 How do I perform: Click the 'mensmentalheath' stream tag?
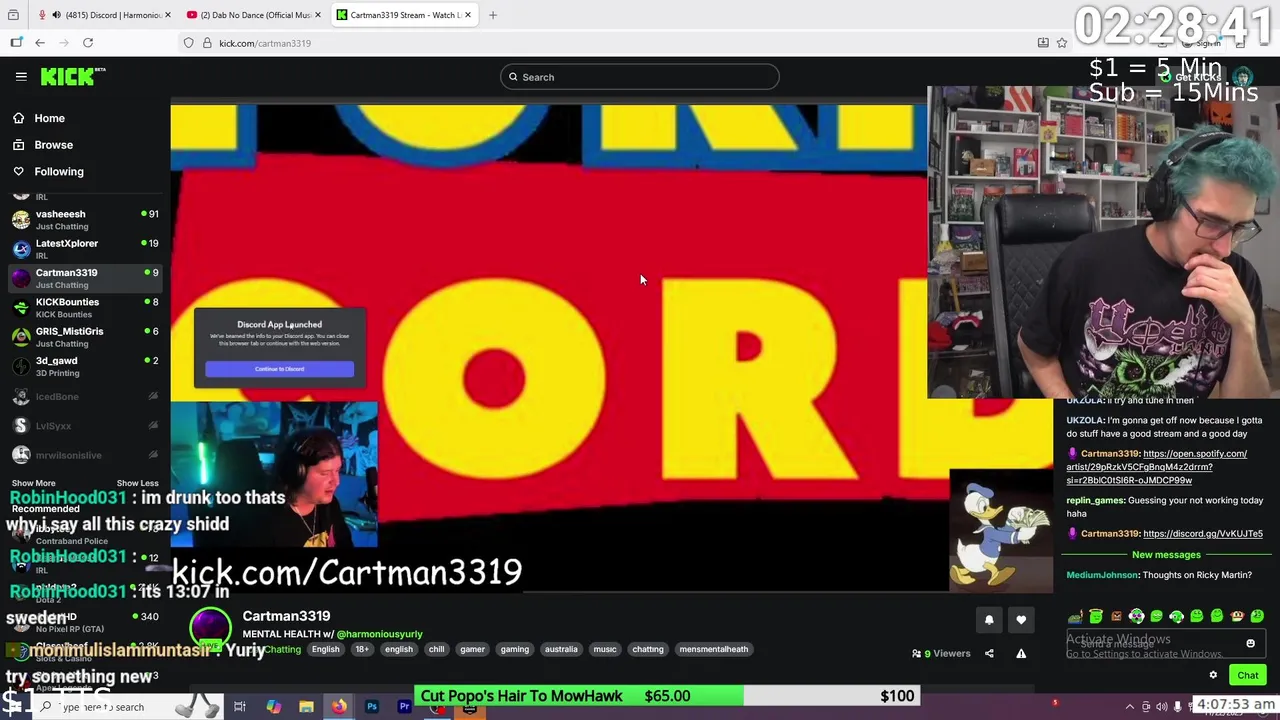coord(714,649)
